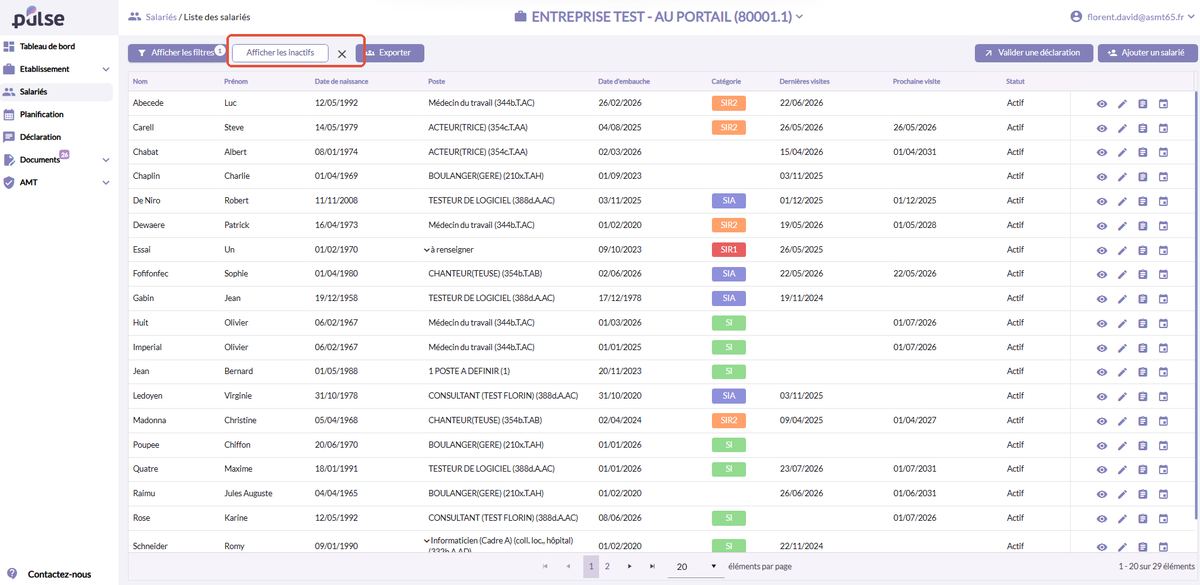Click the Salariés breadcrumb link
1200x585 pixels.
point(161,17)
